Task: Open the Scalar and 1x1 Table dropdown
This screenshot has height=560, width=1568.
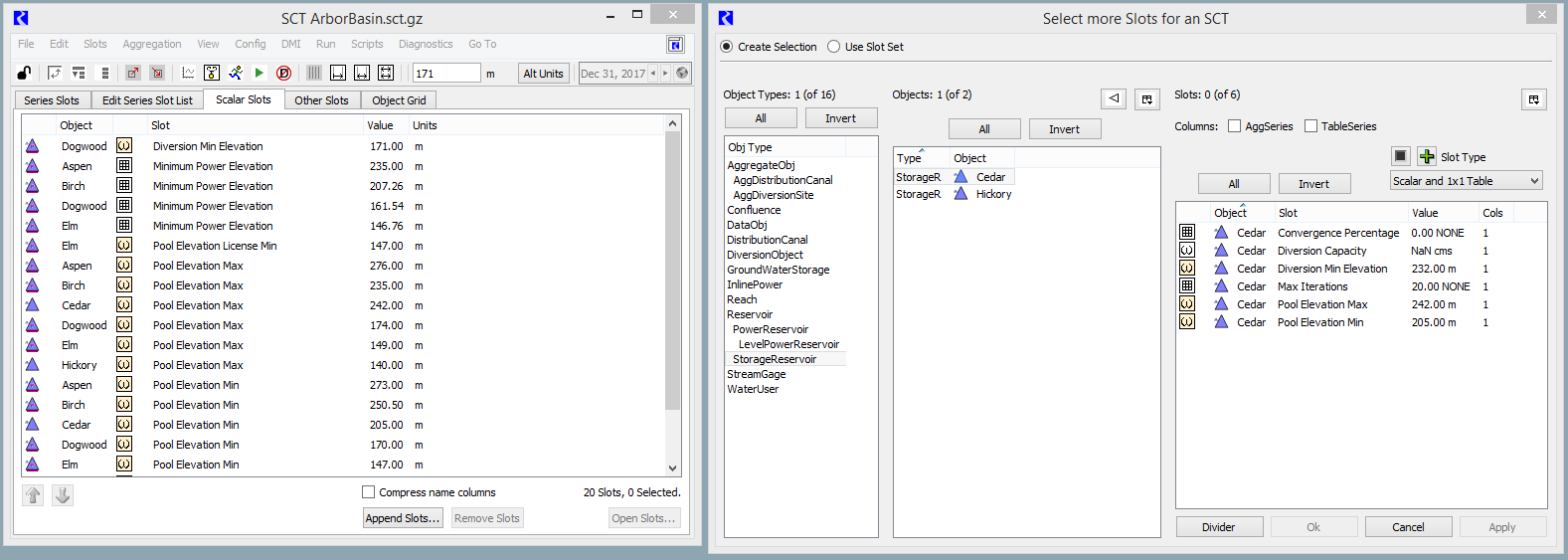Action: (1466, 181)
